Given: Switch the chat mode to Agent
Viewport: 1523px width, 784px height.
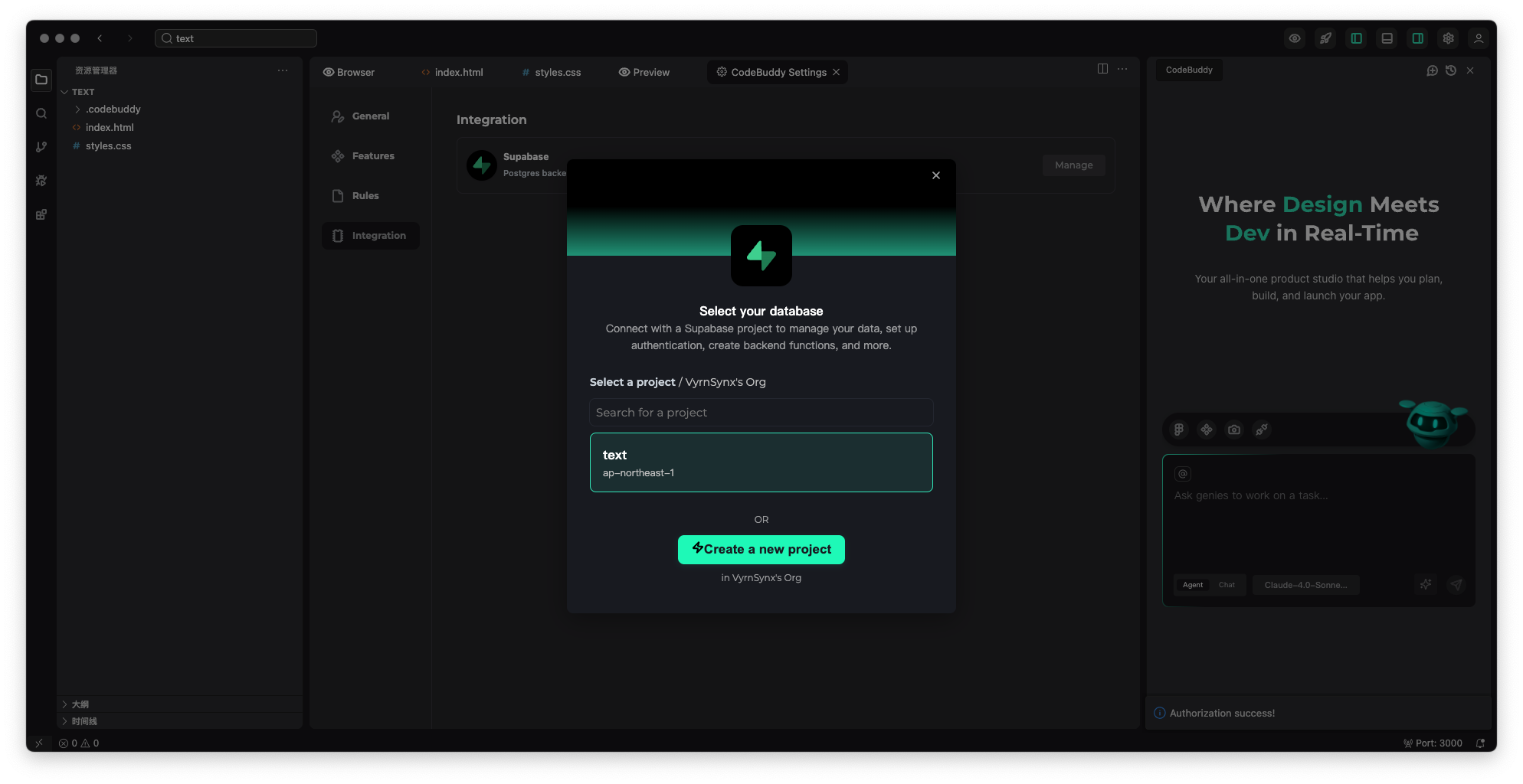Looking at the screenshot, I should [x=1193, y=585].
